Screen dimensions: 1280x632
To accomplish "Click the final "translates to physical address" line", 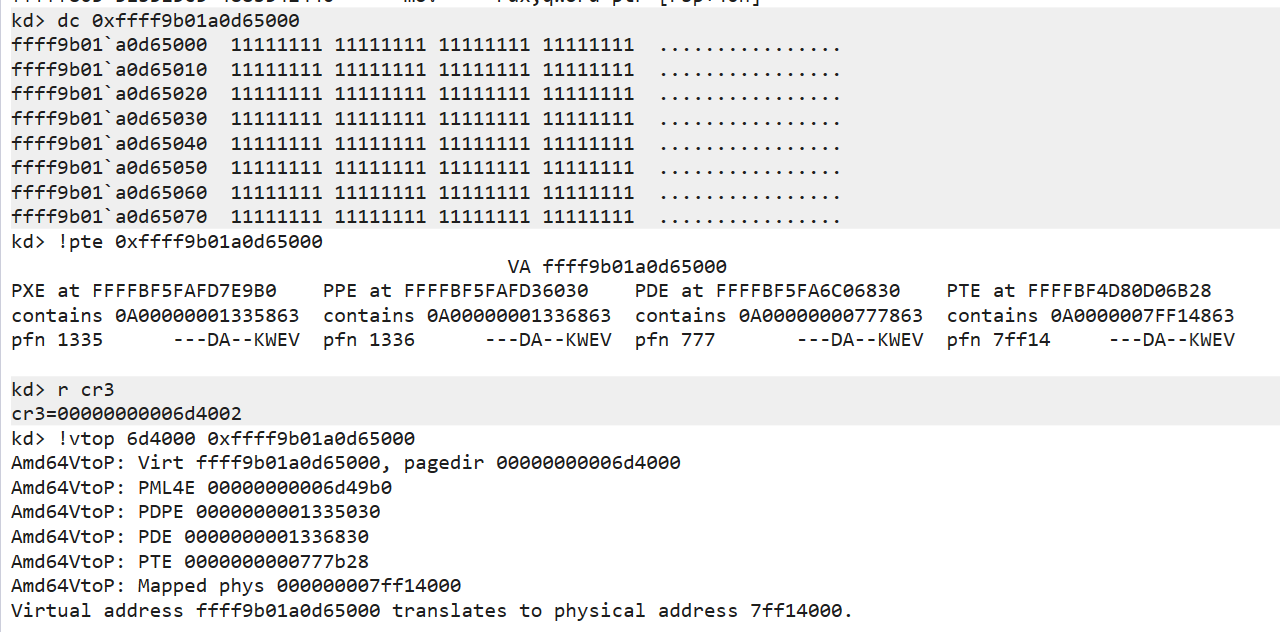I will 432,610.
